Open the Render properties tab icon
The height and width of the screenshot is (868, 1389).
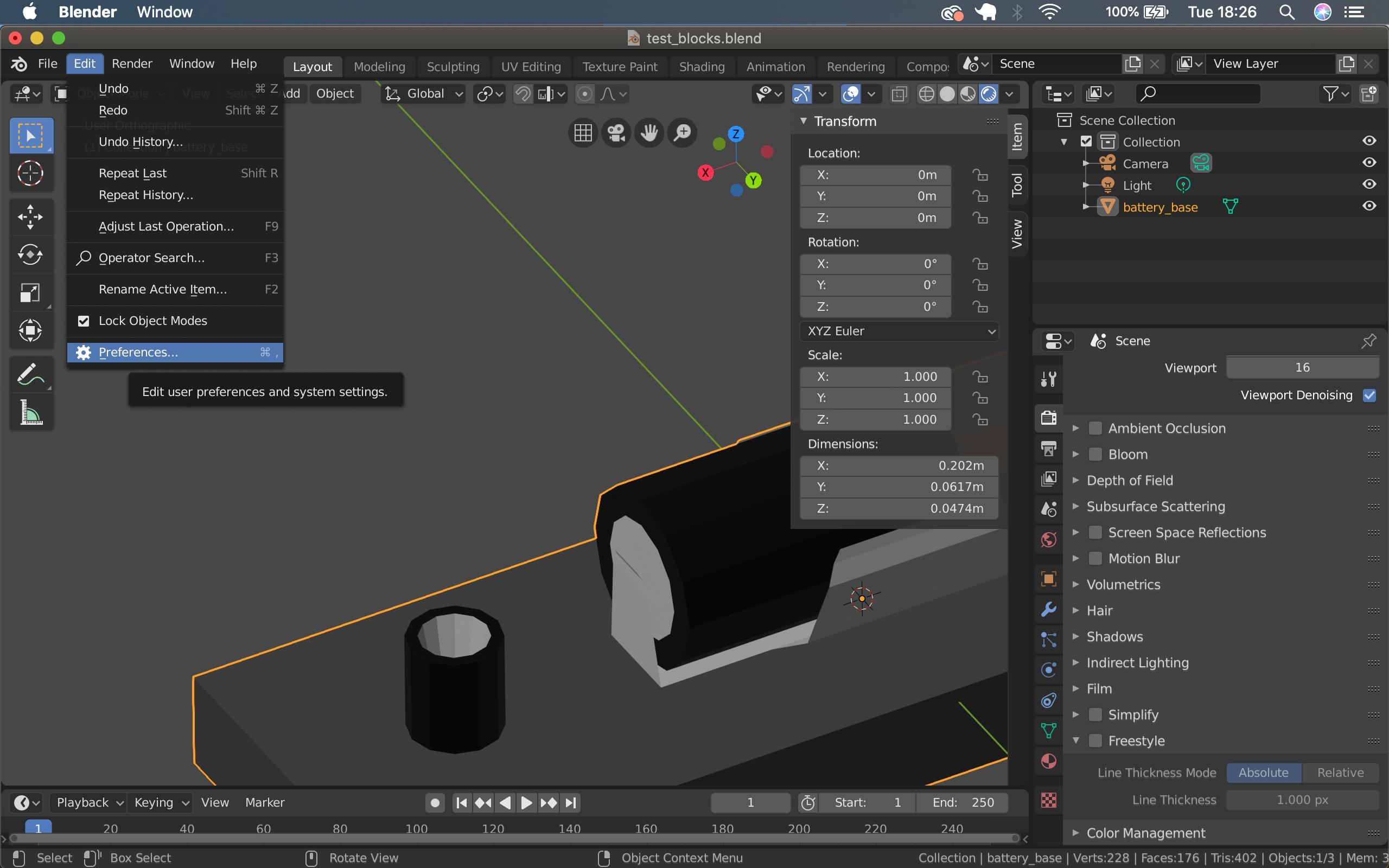[x=1048, y=417]
